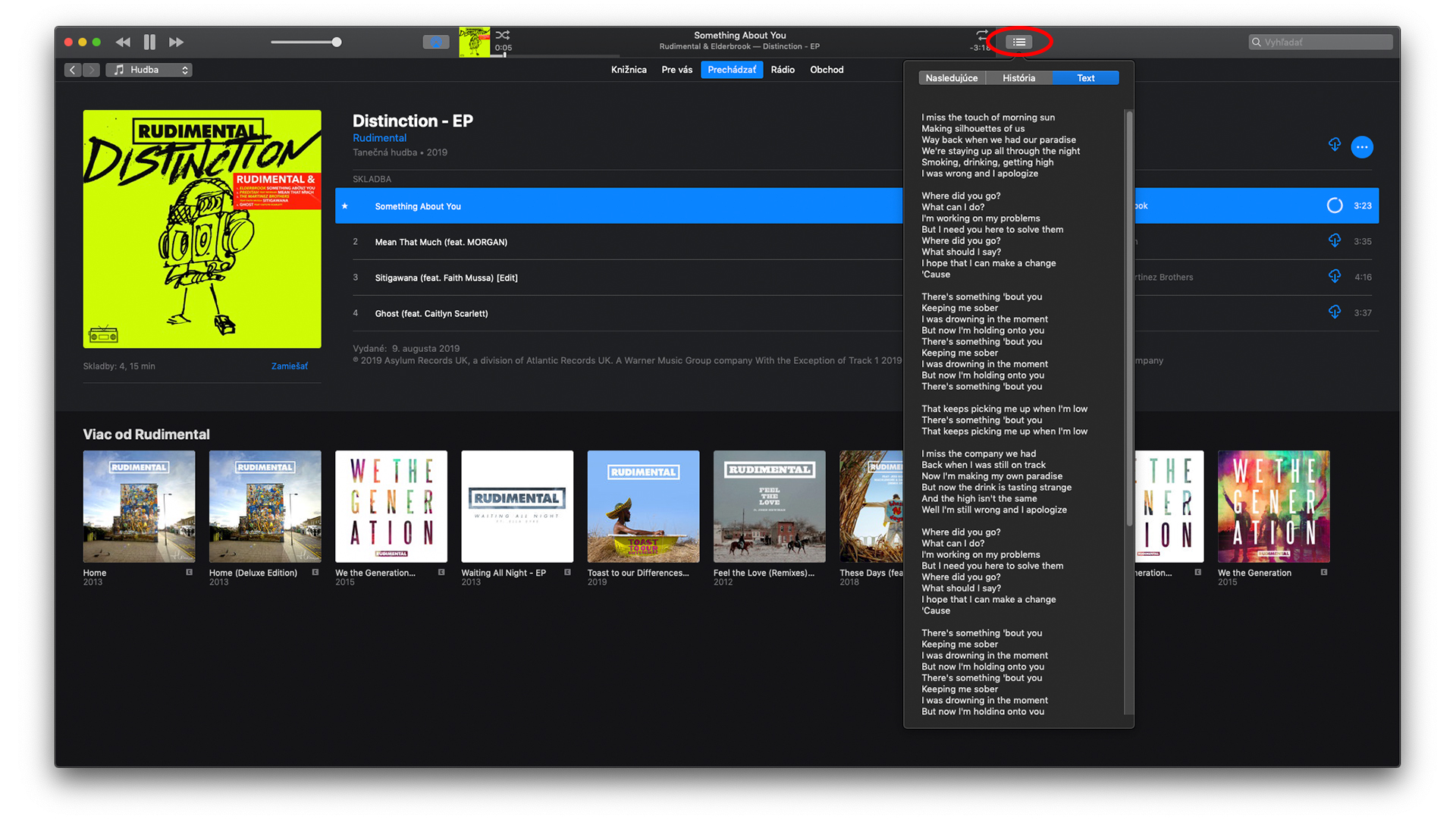Download the Distinction EP with cloud icon
1456x819 pixels.
pyautogui.click(x=1335, y=145)
